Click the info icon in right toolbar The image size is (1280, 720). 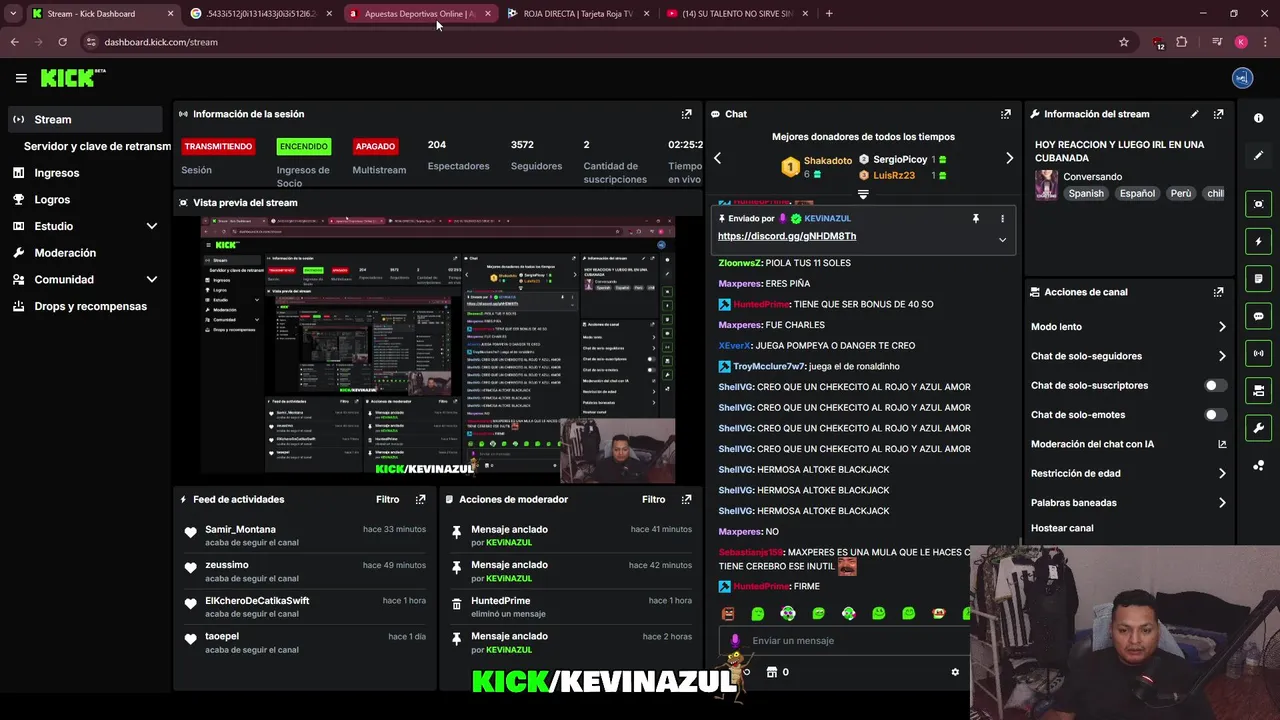click(1258, 118)
